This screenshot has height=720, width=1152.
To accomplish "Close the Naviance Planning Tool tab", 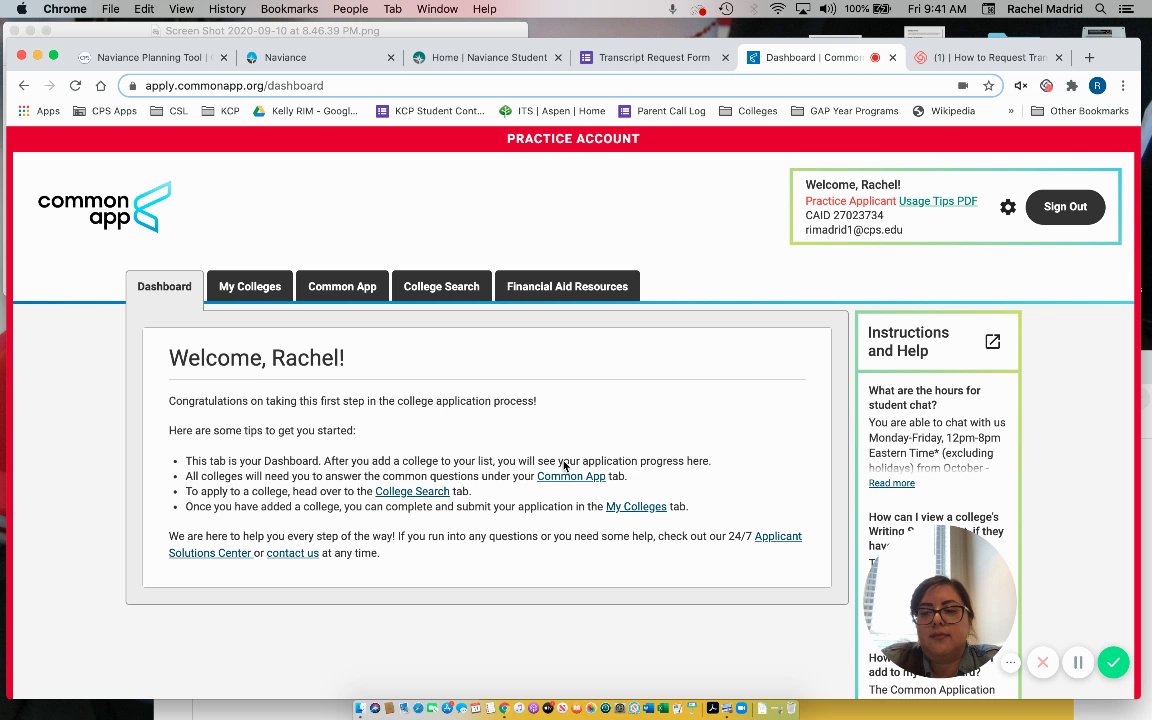I will [224, 57].
